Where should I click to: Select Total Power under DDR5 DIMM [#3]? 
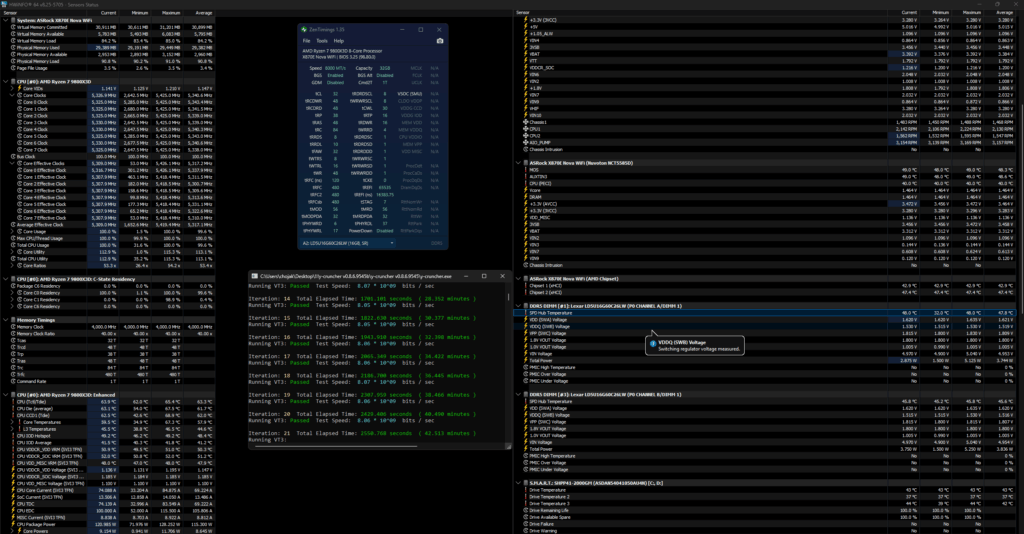click(765, 449)
